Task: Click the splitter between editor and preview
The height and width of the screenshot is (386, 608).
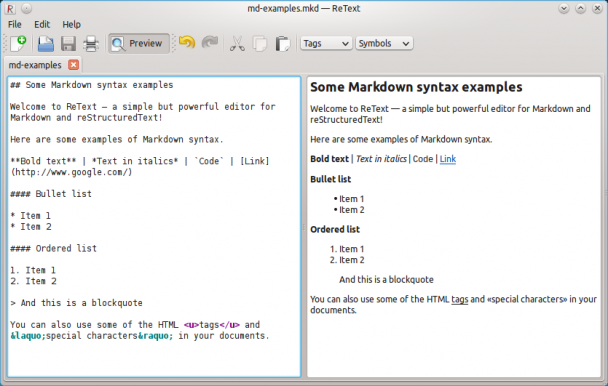Action: coord(304,227)
